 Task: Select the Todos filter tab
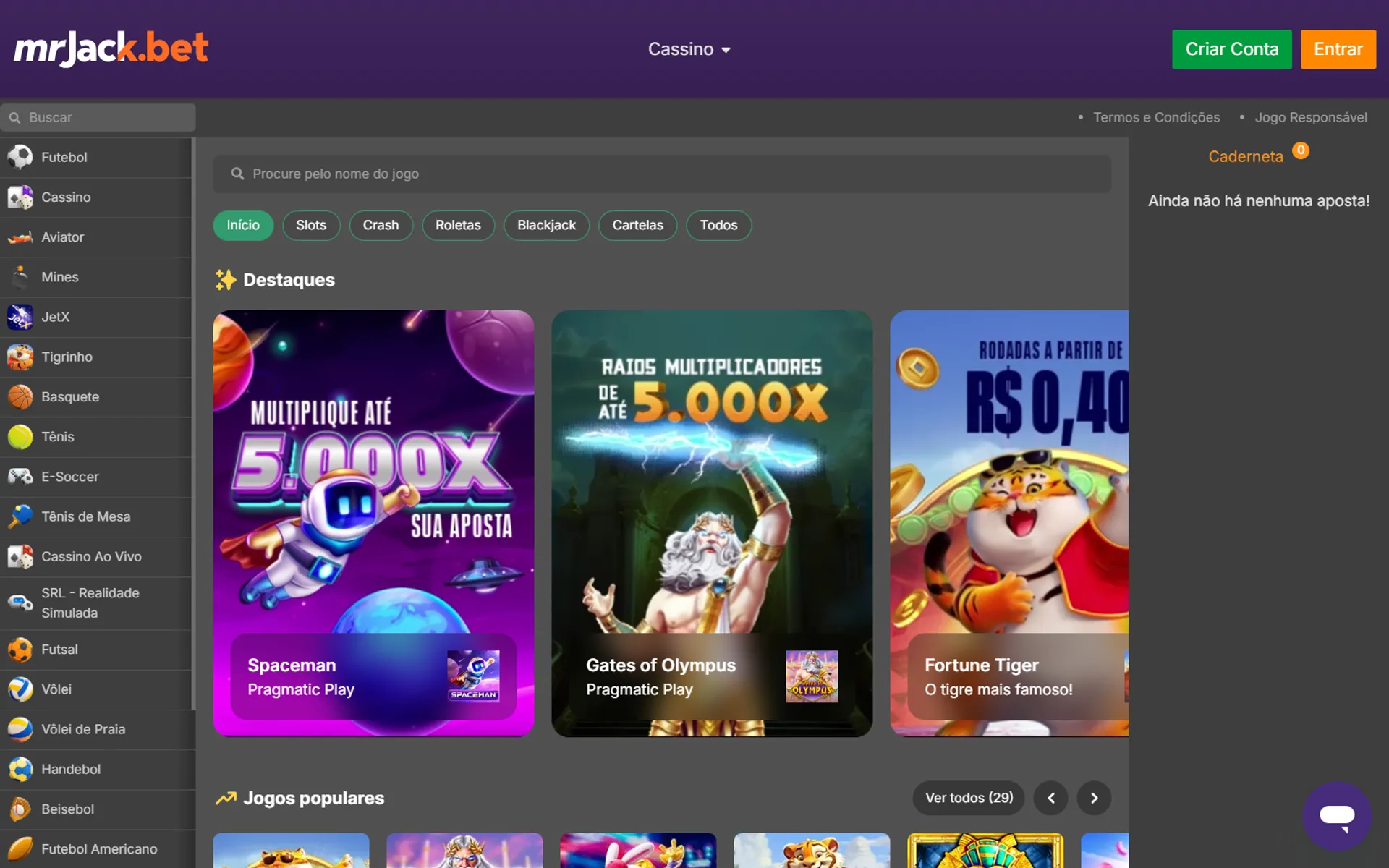tap(718, 225)
